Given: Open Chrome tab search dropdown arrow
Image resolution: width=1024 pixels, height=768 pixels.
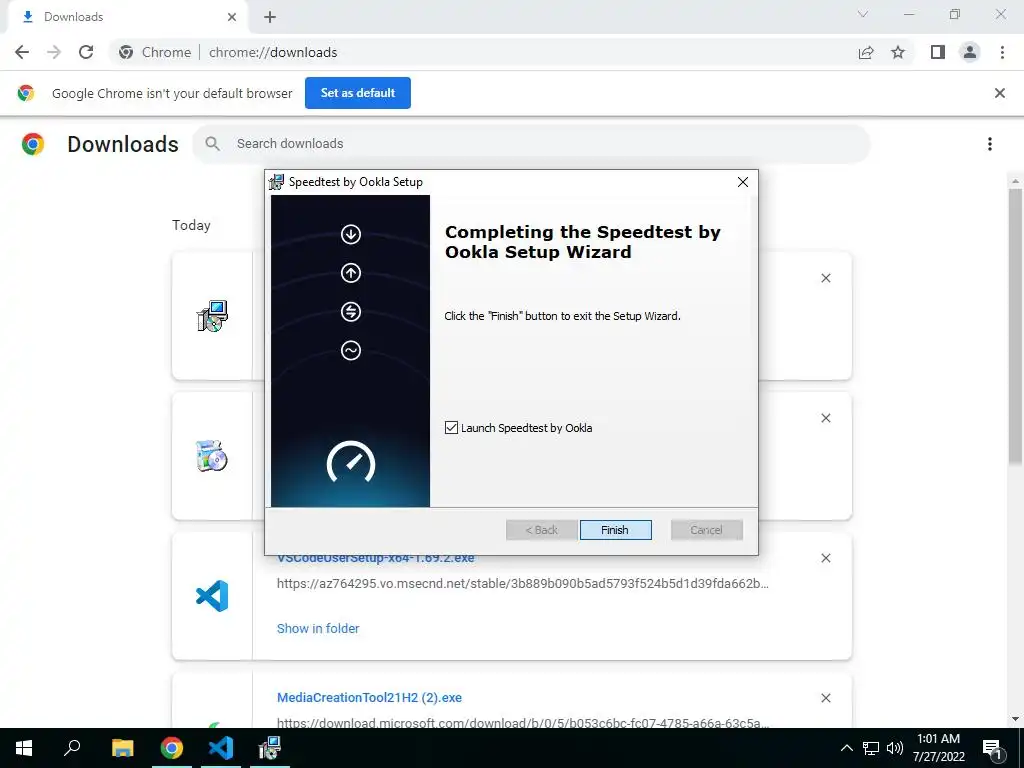Looking at the screenshot, I should pyautogui.click(x=863, y=14).
